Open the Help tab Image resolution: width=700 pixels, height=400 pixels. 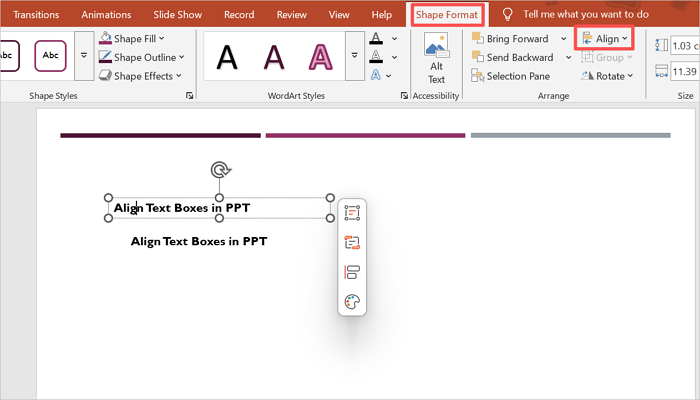pyautogui.click(x=382, y=15)
